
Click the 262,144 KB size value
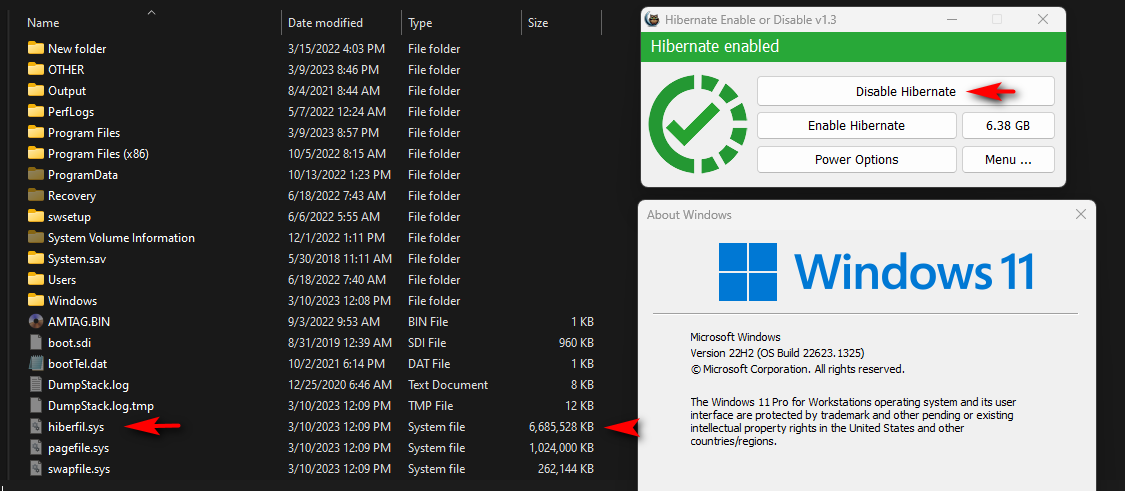(565, 469)
